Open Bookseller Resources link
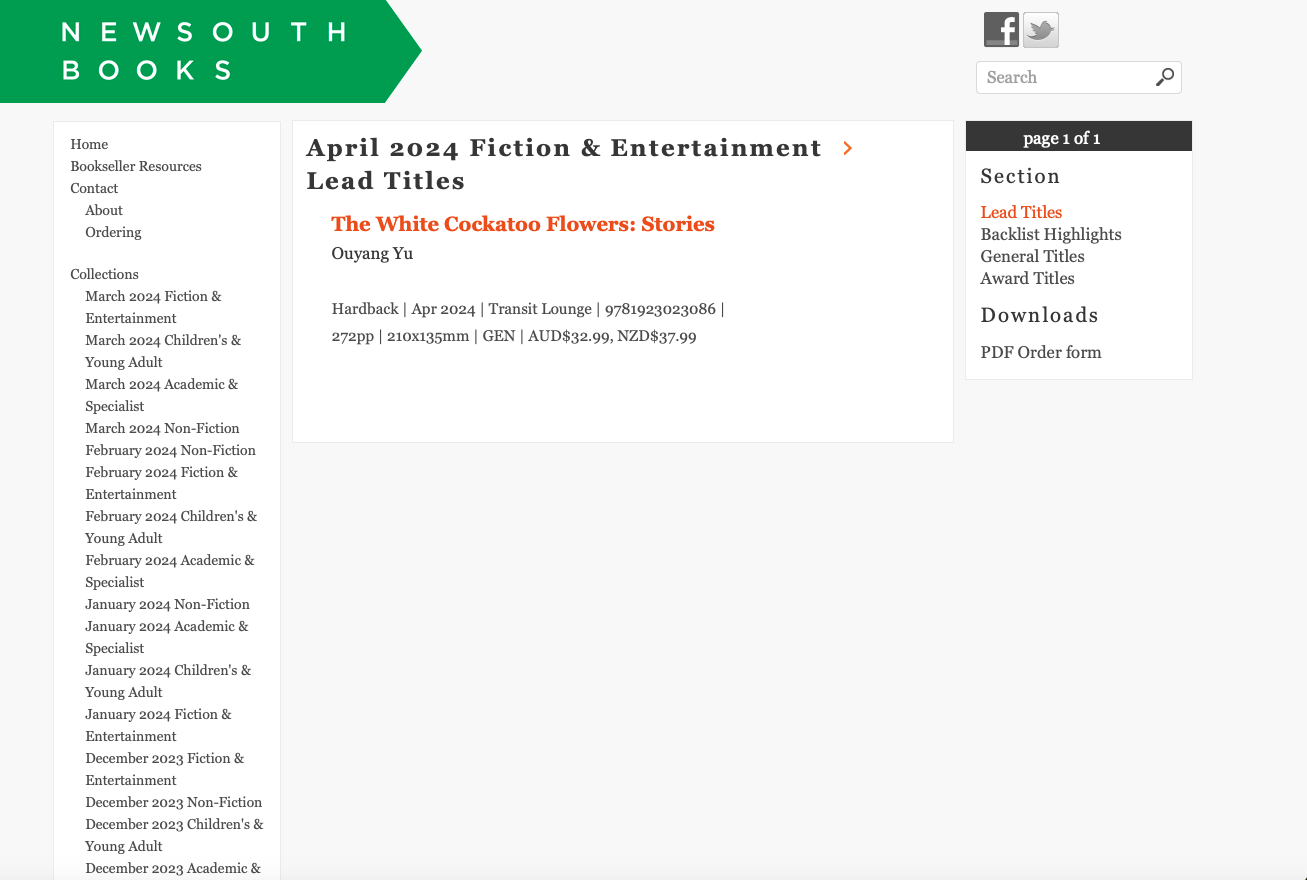 [136, 166]
